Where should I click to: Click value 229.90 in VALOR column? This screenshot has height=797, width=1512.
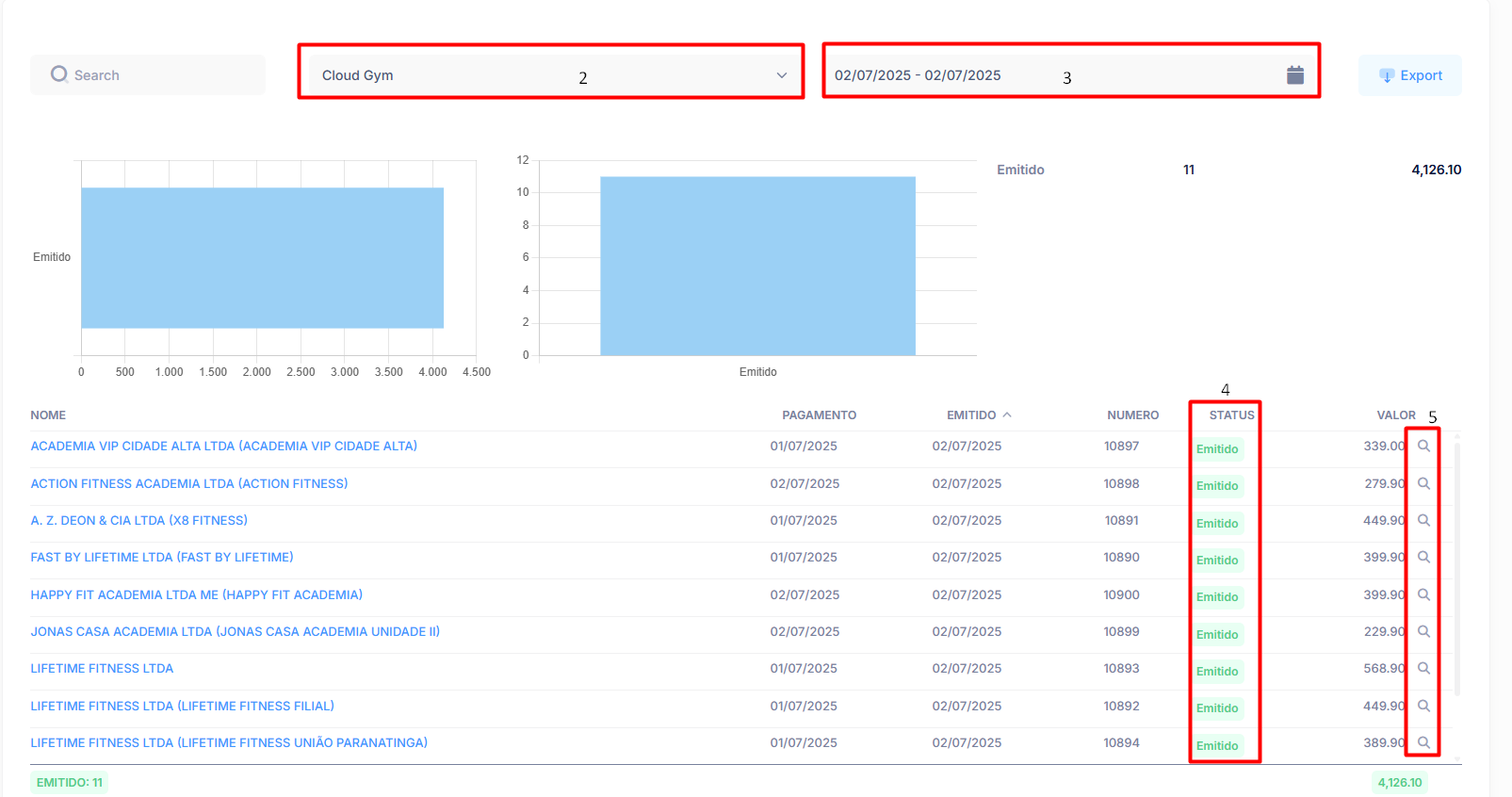[x=1384, y=631]
